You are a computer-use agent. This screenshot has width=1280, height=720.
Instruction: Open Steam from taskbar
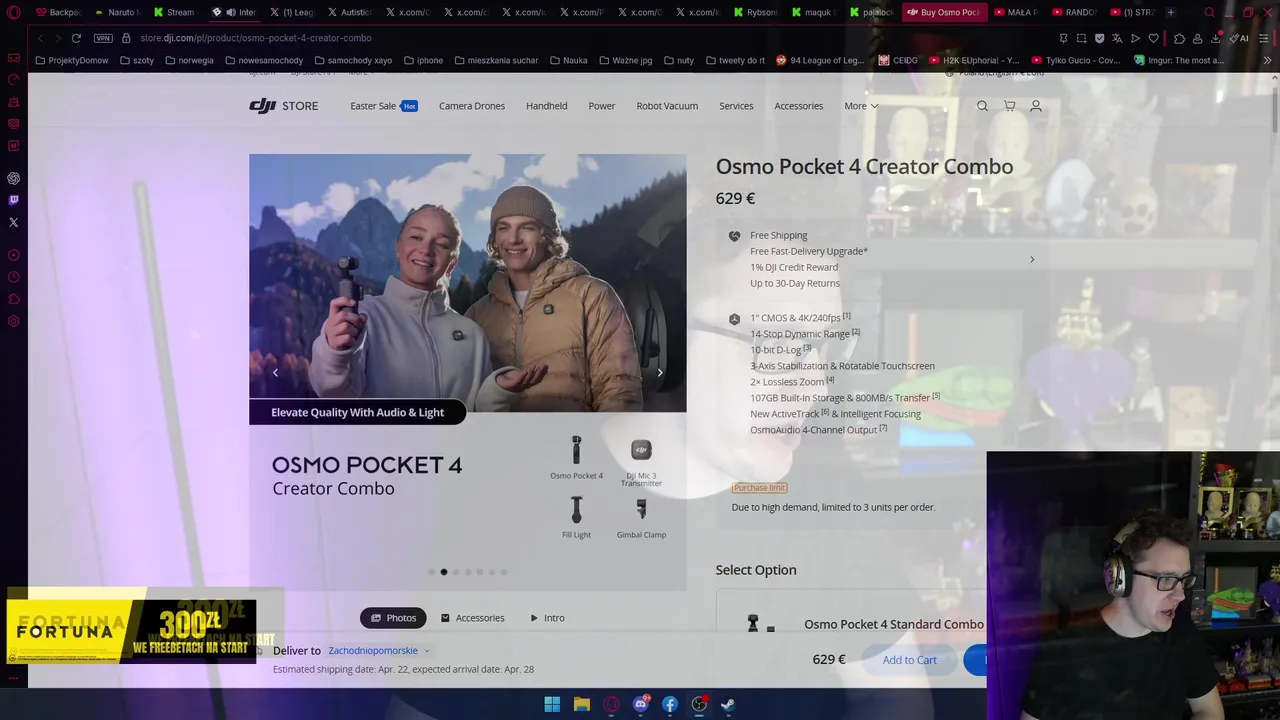(x=728, y=704)
